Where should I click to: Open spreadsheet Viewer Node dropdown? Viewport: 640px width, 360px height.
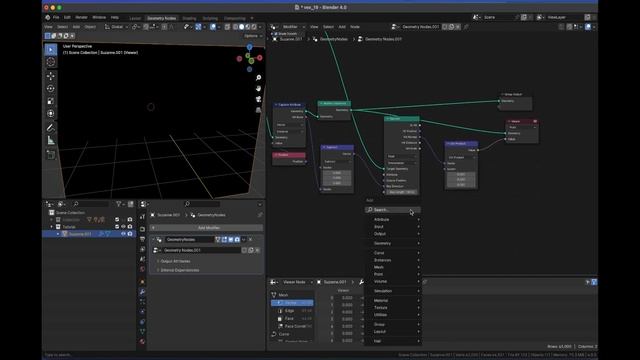[298, 282]
